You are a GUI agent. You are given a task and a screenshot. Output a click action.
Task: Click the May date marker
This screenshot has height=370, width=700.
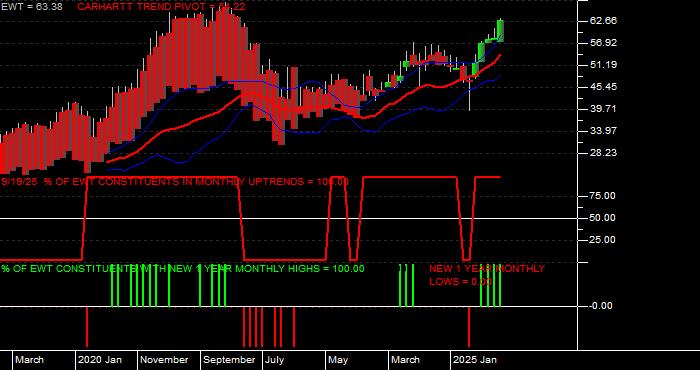coord(338,360)
